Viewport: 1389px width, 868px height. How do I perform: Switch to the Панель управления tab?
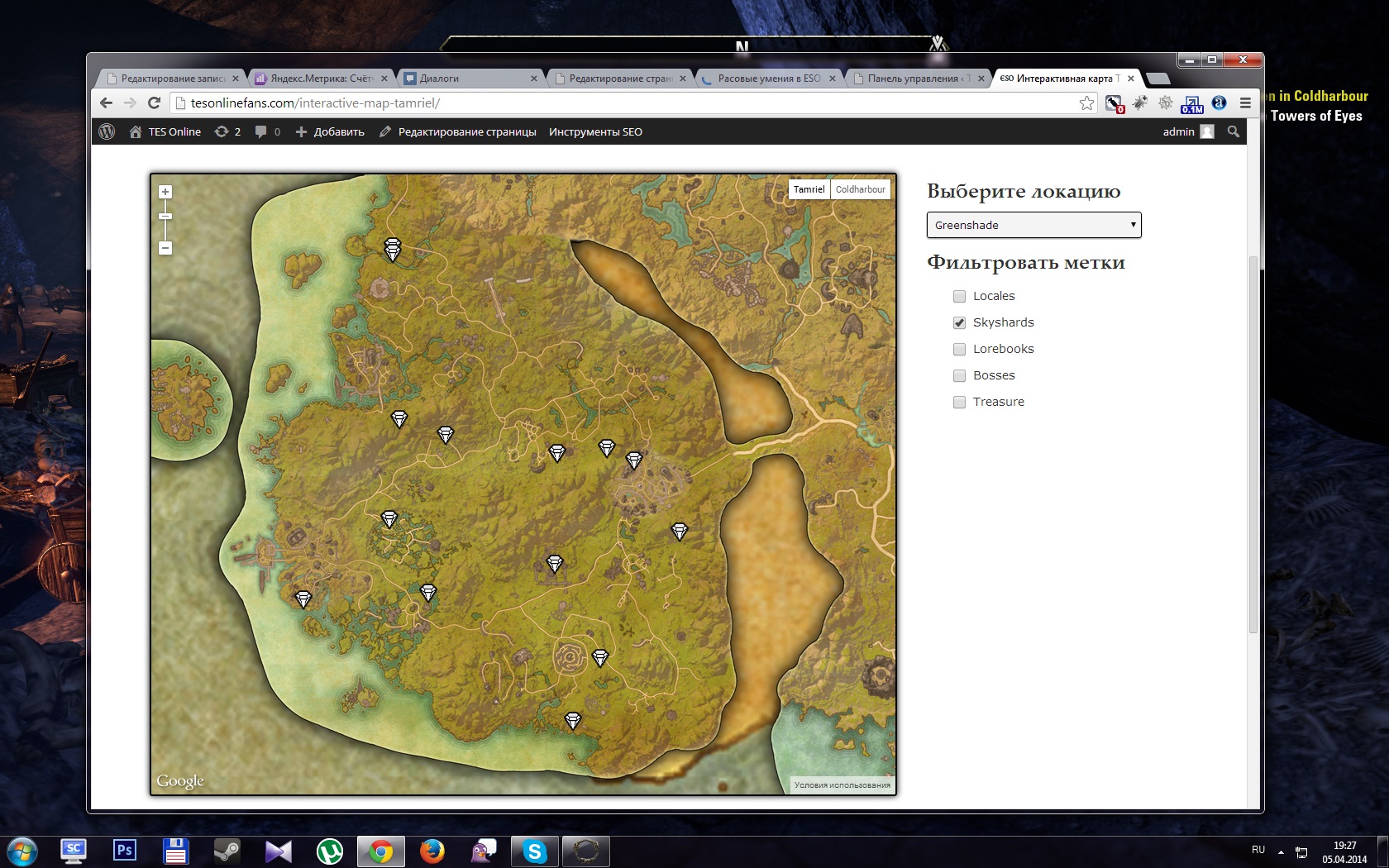[x=918, y=79]
